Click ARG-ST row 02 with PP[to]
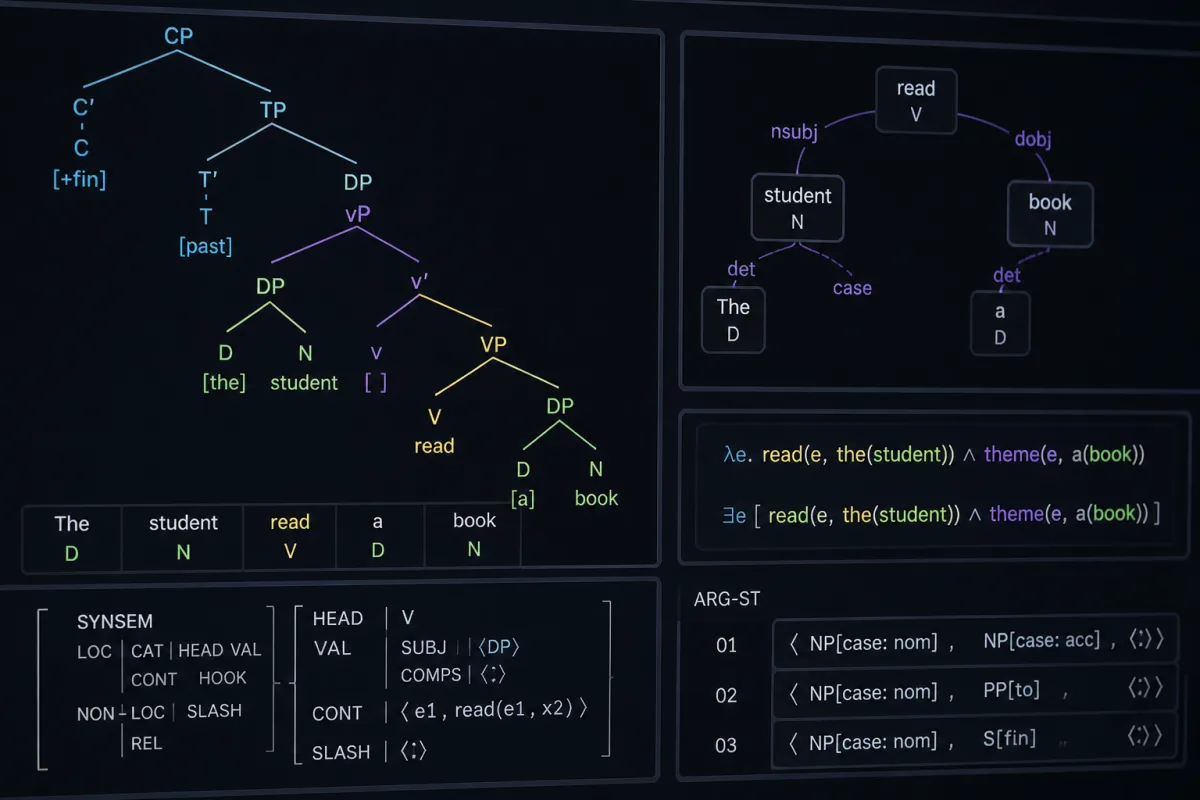 pos(976,690)
